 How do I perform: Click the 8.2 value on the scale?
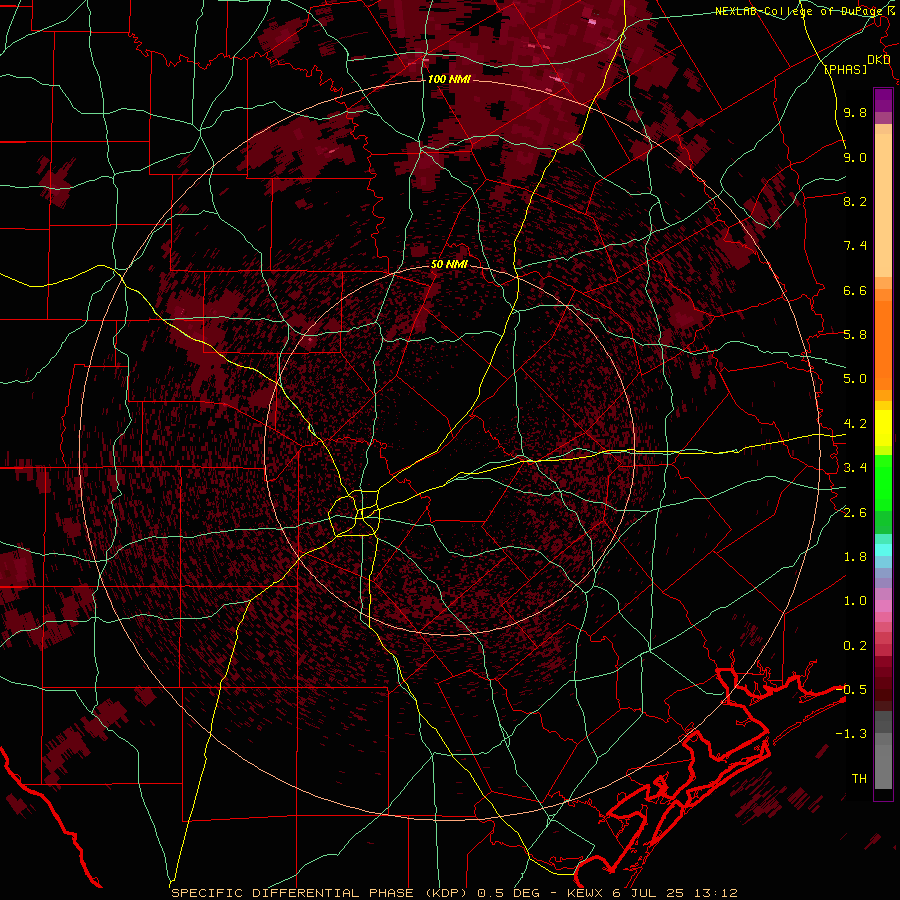point(855,201)
